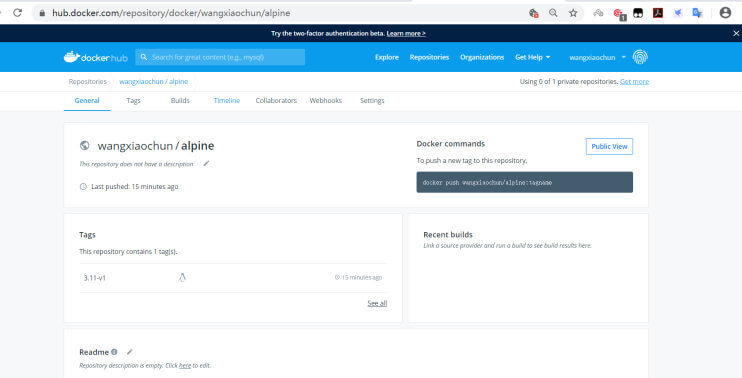Screen dimensions: 742x378
Task: Click the lock icon in the address bar
Action: coord(42,13)
